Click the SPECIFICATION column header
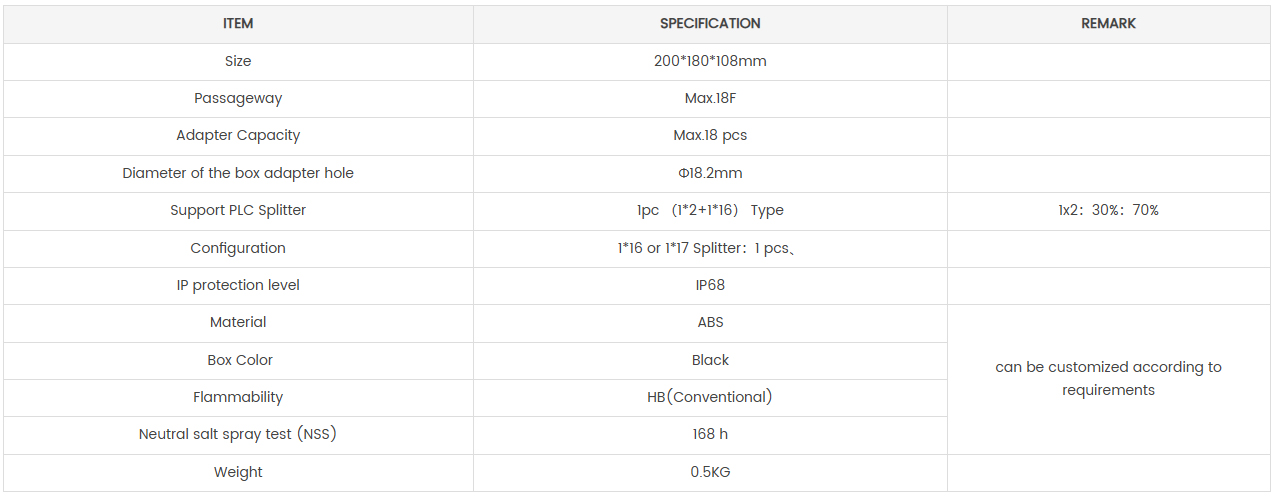 point(710,24)
